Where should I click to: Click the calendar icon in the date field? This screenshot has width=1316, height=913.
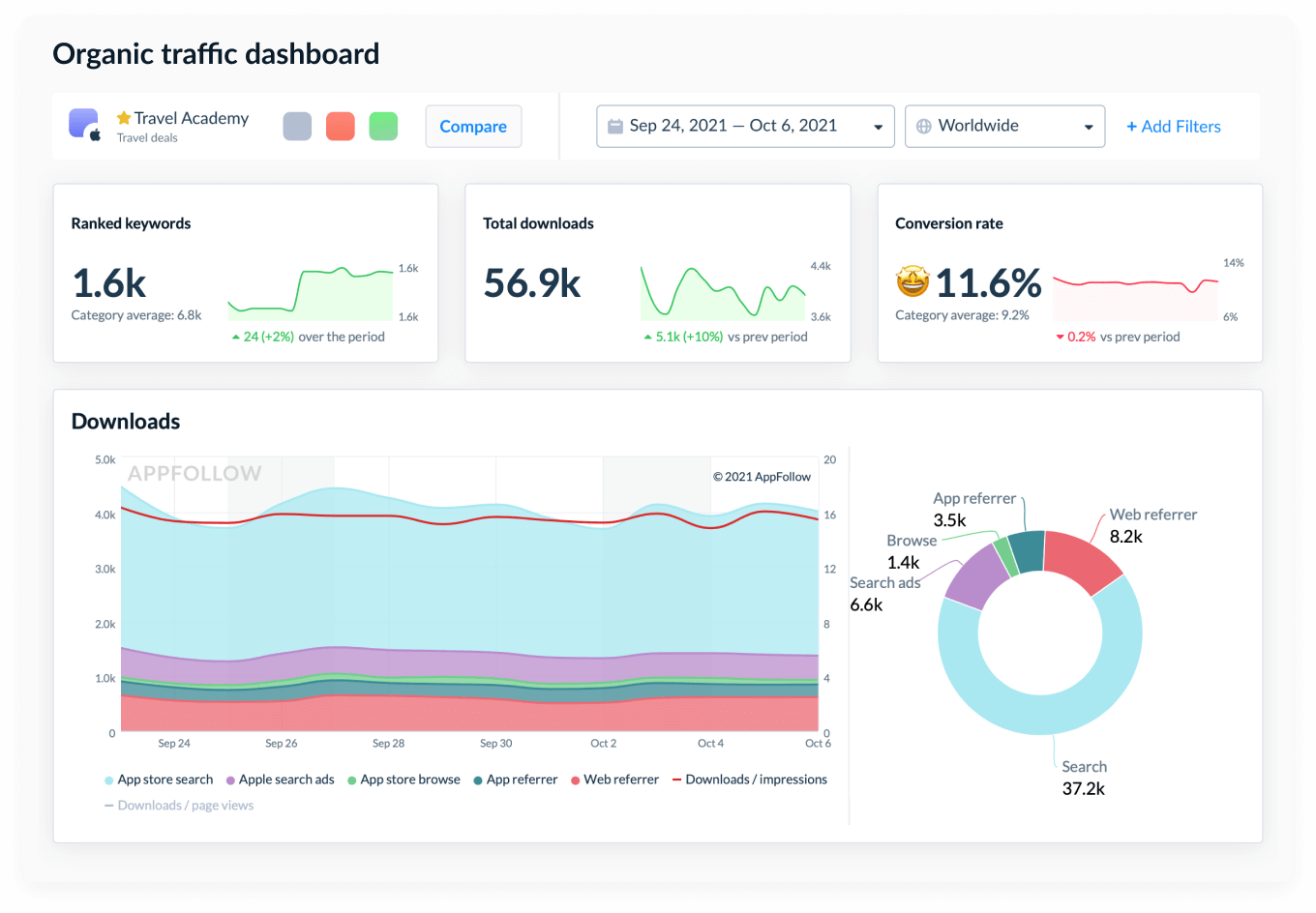point(614,126)
